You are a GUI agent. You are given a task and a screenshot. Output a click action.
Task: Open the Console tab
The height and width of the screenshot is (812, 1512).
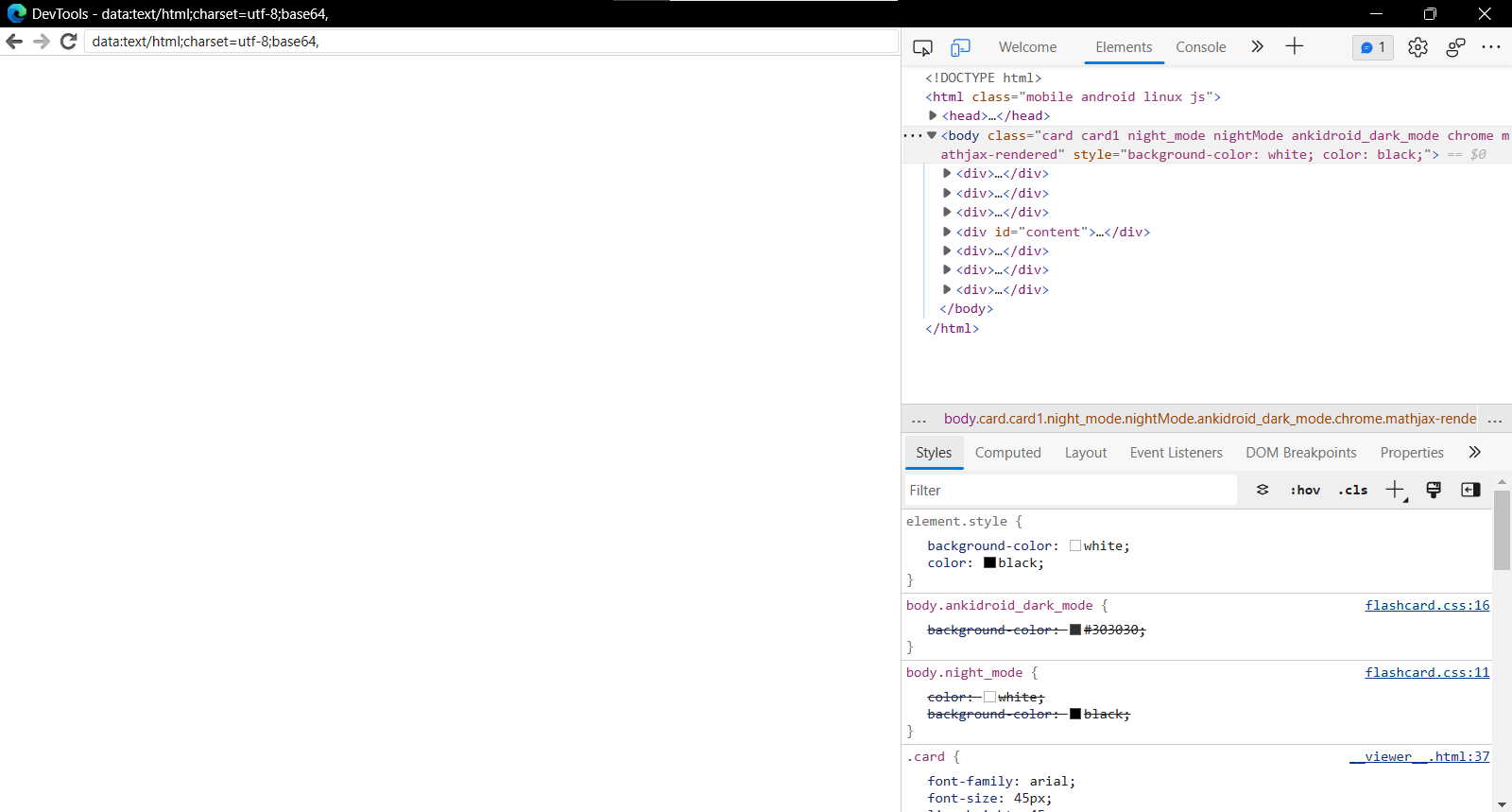point(1201,47)
